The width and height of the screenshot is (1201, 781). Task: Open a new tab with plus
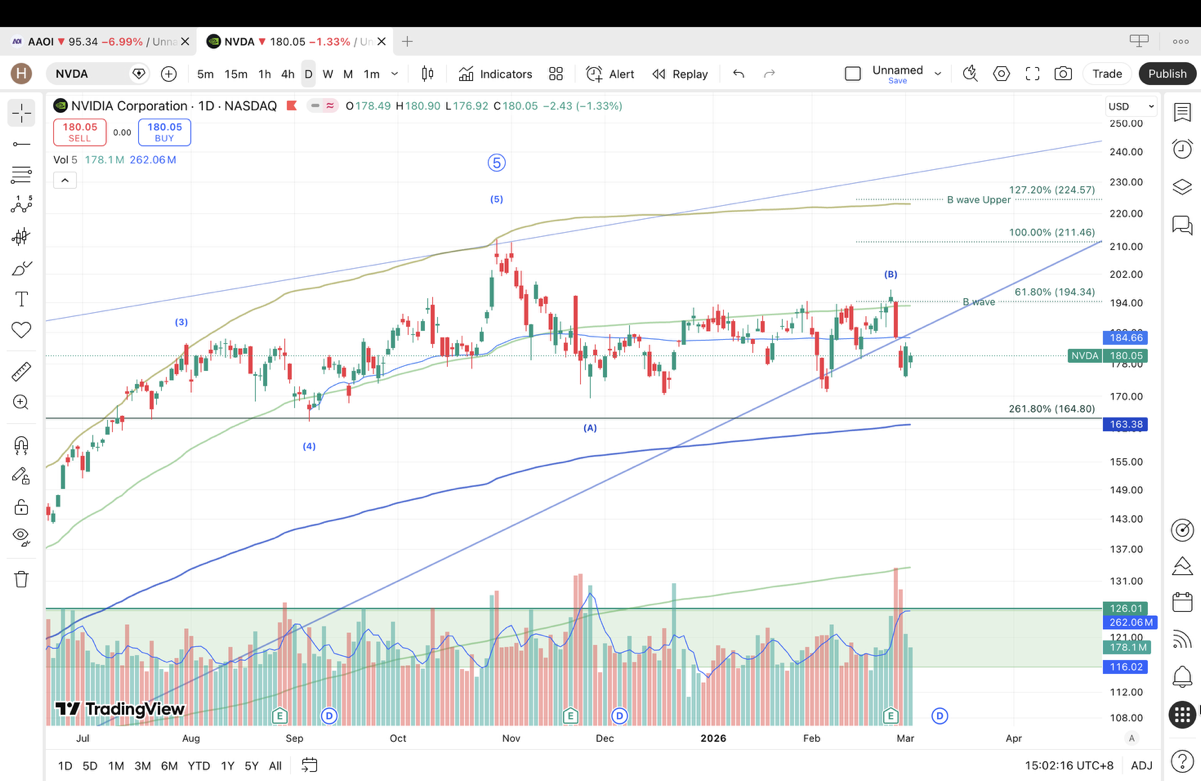point(407,42)
